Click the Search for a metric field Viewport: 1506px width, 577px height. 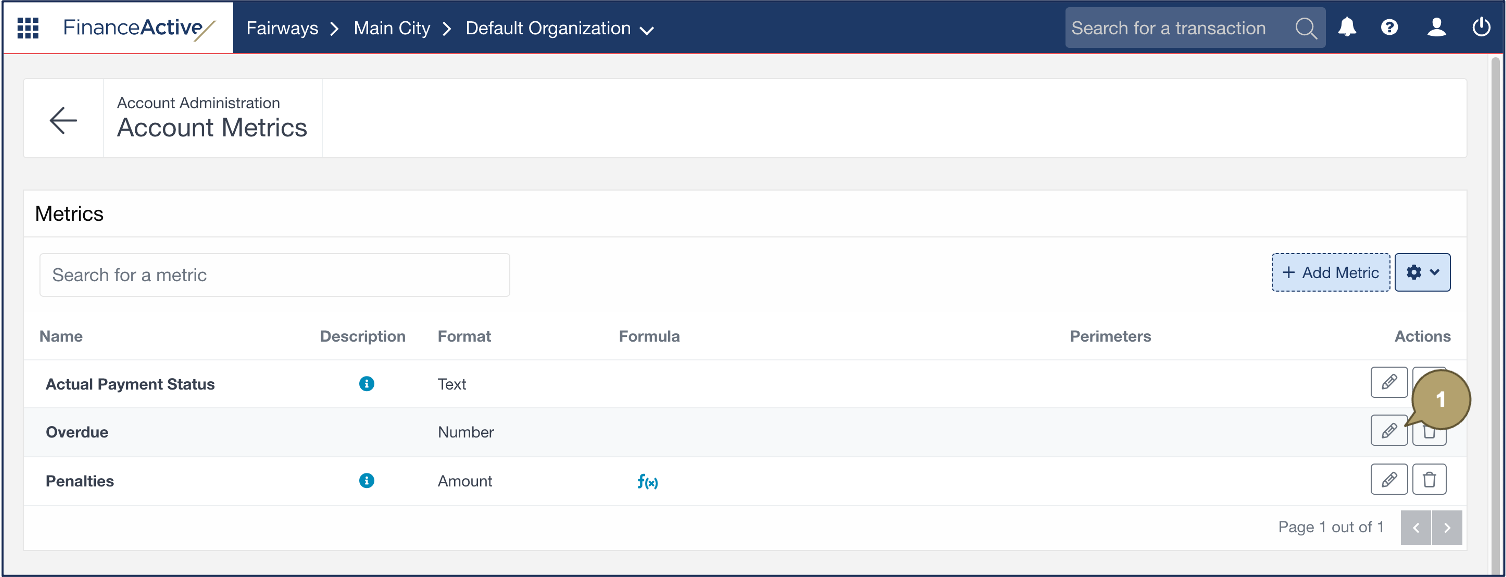[x=274, y=275]
